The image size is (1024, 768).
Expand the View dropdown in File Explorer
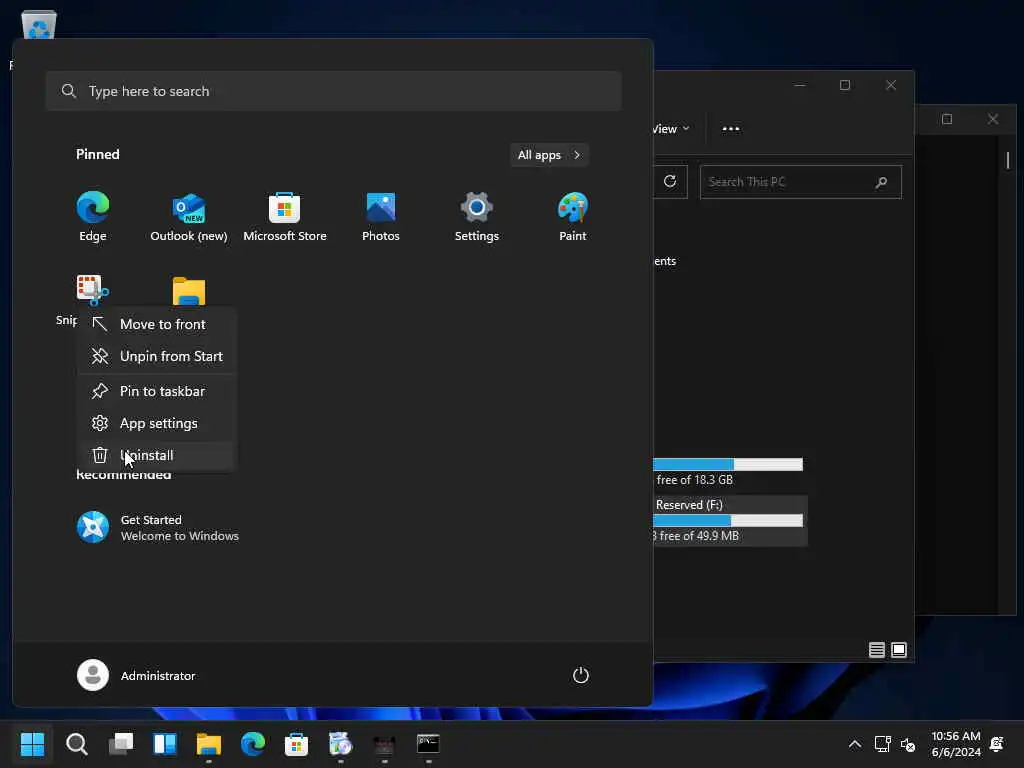(671, 129)
